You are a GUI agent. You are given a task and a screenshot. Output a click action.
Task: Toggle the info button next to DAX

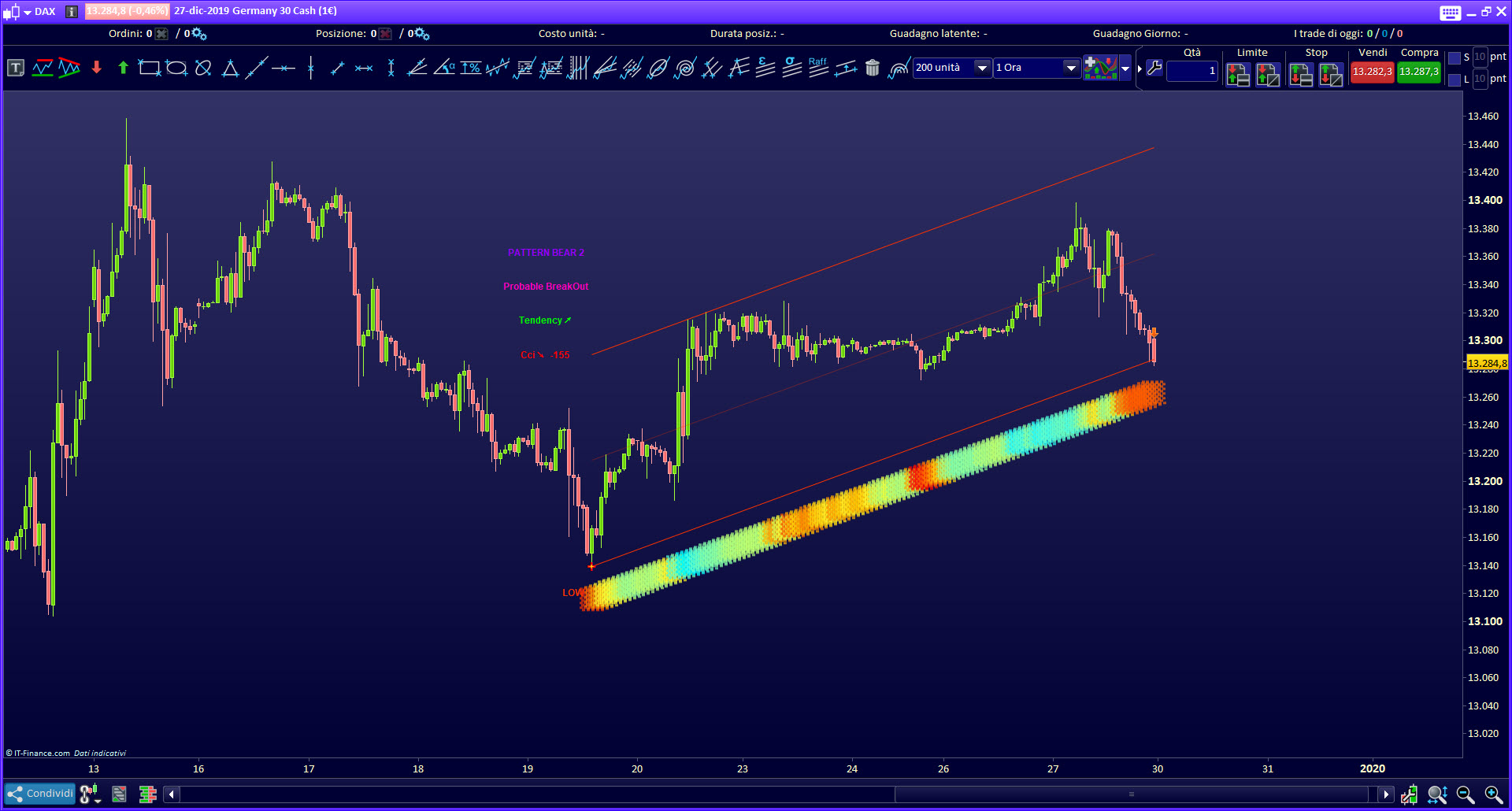click(x=72, y=12)
